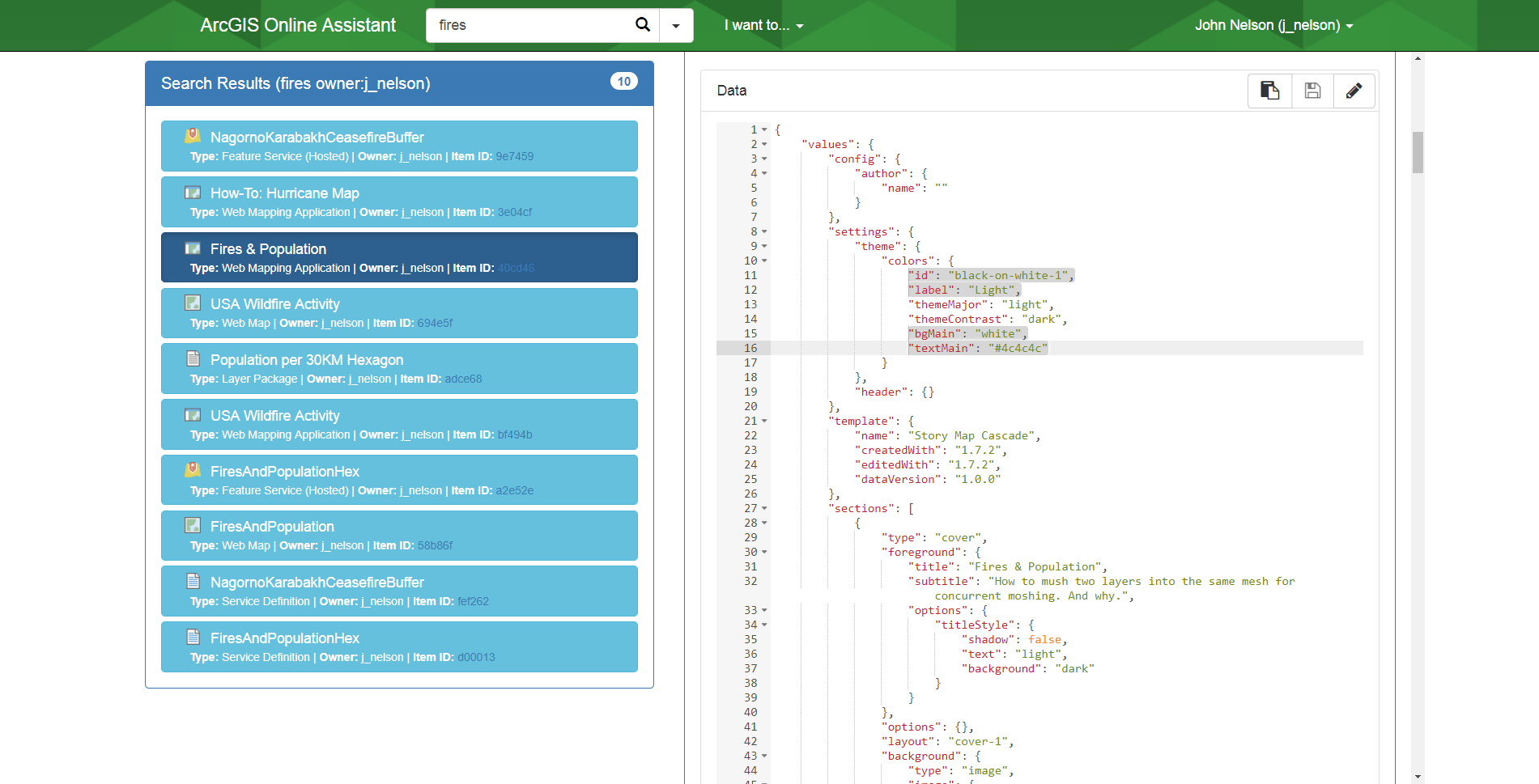This screenshot has width=1539, height=784.
Task: Open the John Nelson user menu
Action: click(1273, 25)
